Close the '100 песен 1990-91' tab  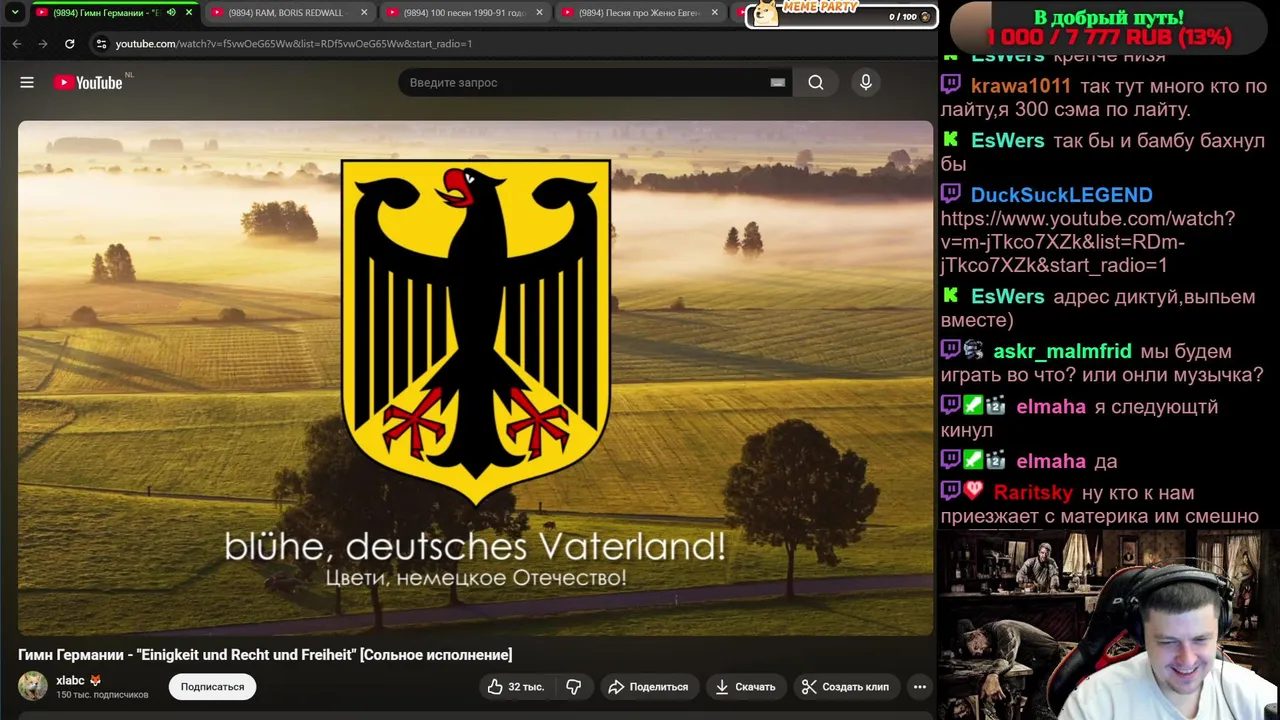pos(540,13)
